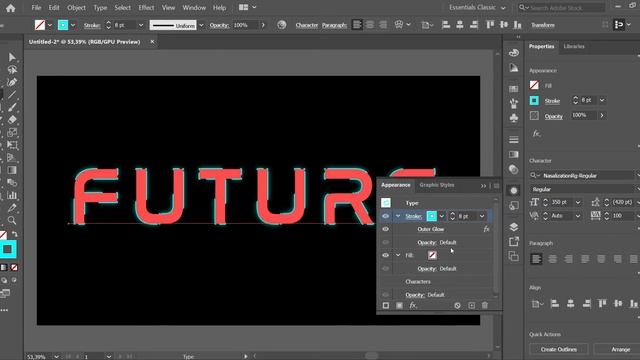Screen dimensions: 640x360
Task: Select the Free Transform tool
Action: point(12,145)
